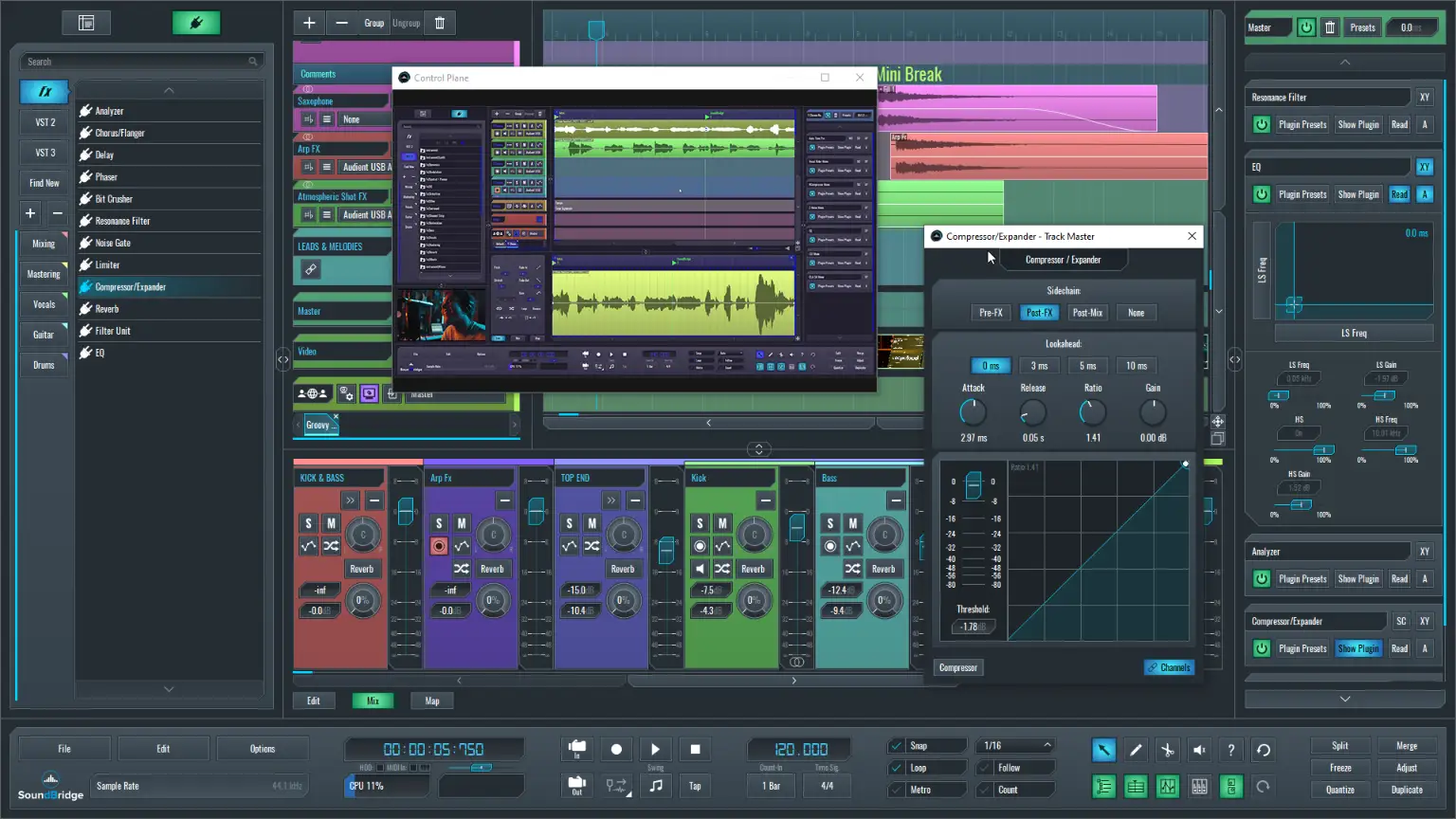Start playback with the Play button
The height and width of the screenshot is (819, 1456).
click(x=655, y=749)
